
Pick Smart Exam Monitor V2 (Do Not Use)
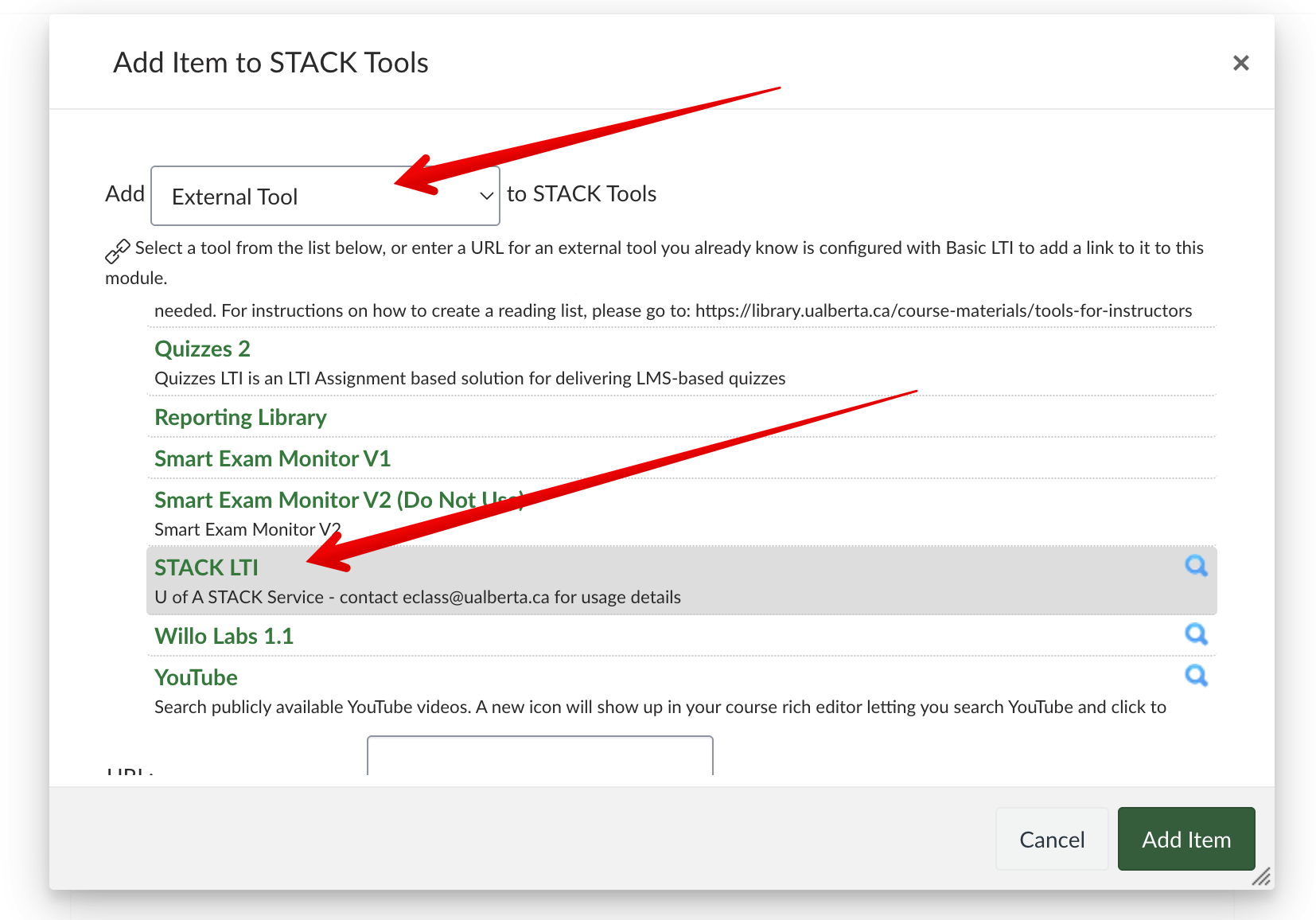click(338, 500)
